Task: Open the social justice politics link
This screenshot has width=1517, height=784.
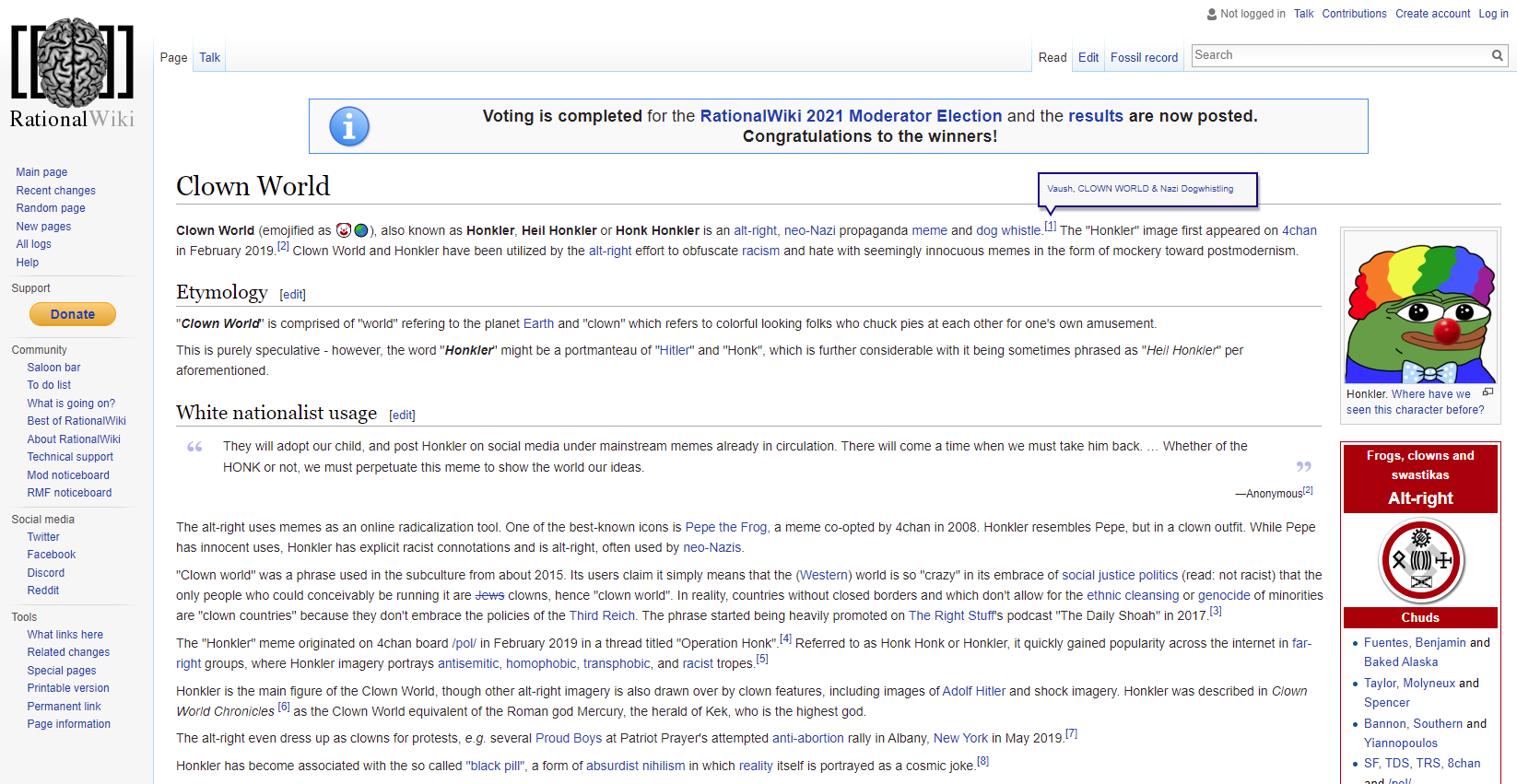Action: pos(1120,575)
